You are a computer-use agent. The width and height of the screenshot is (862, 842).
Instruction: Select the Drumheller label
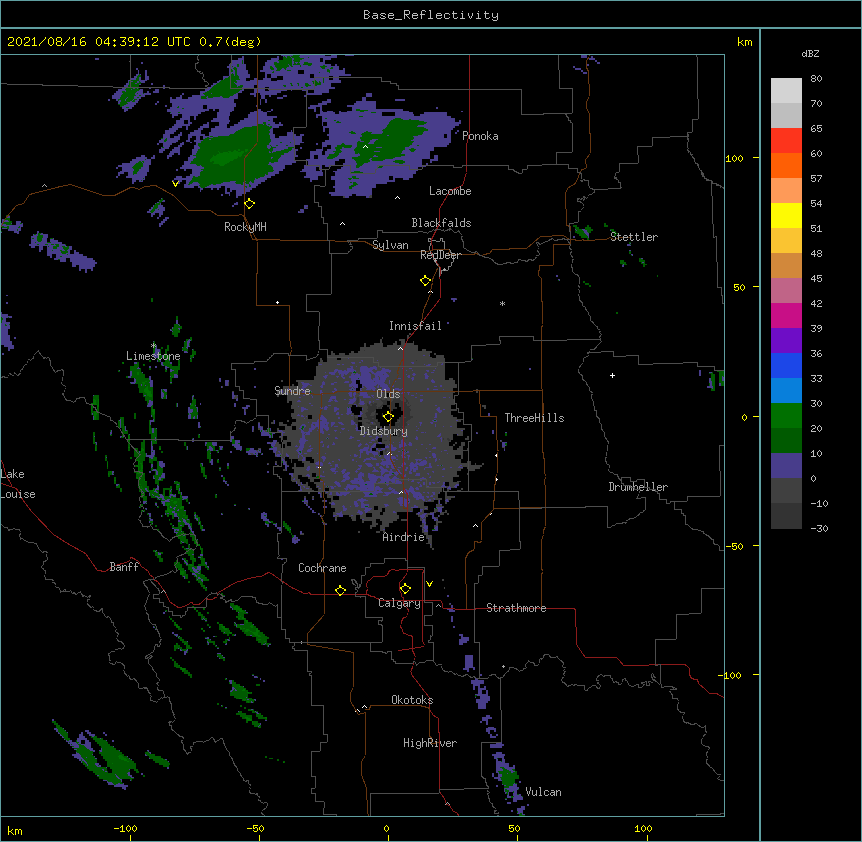(x=638, y=487)
